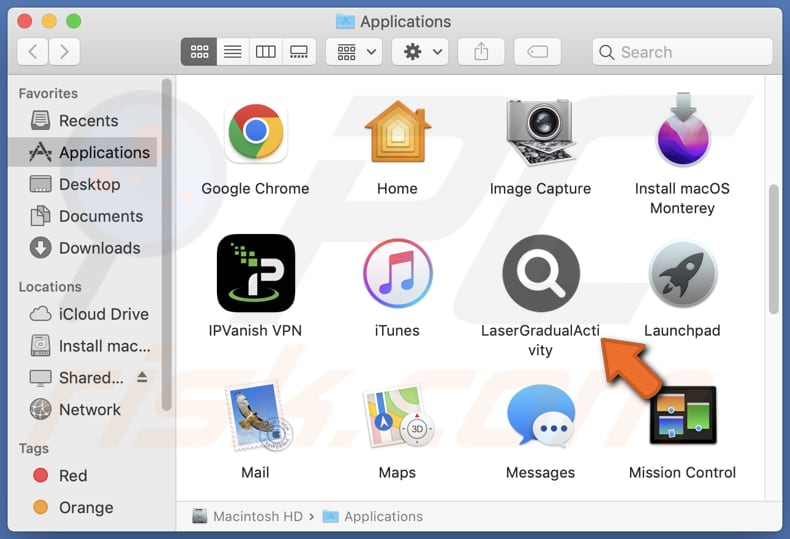Click the Favorites section header
Viewport: 790px width, 539px height.
pos(48,94)
